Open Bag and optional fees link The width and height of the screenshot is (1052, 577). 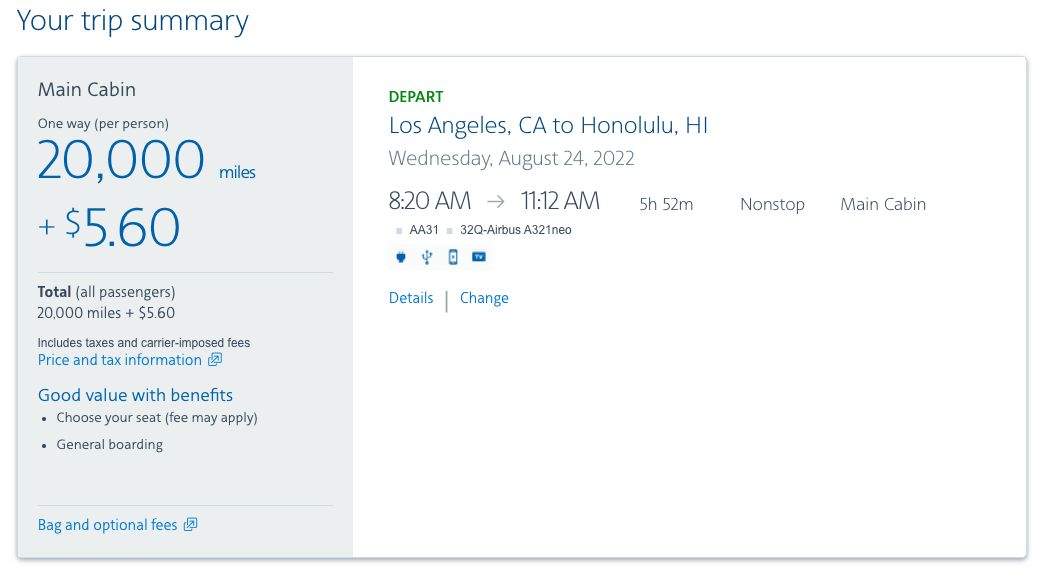(x=107, y=525)
